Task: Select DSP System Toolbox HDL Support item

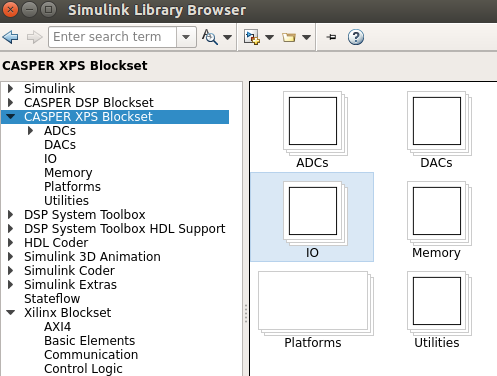Action: 125,229
